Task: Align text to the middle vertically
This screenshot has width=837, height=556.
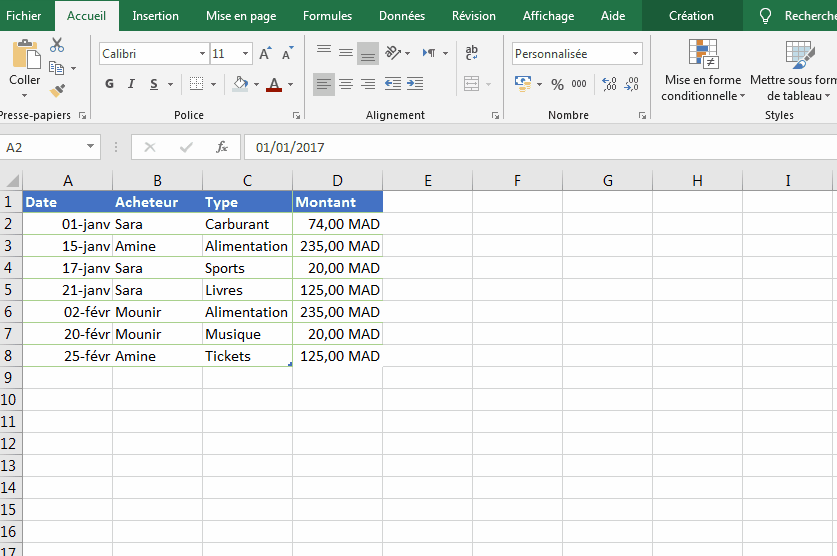Action: (346, 52)
